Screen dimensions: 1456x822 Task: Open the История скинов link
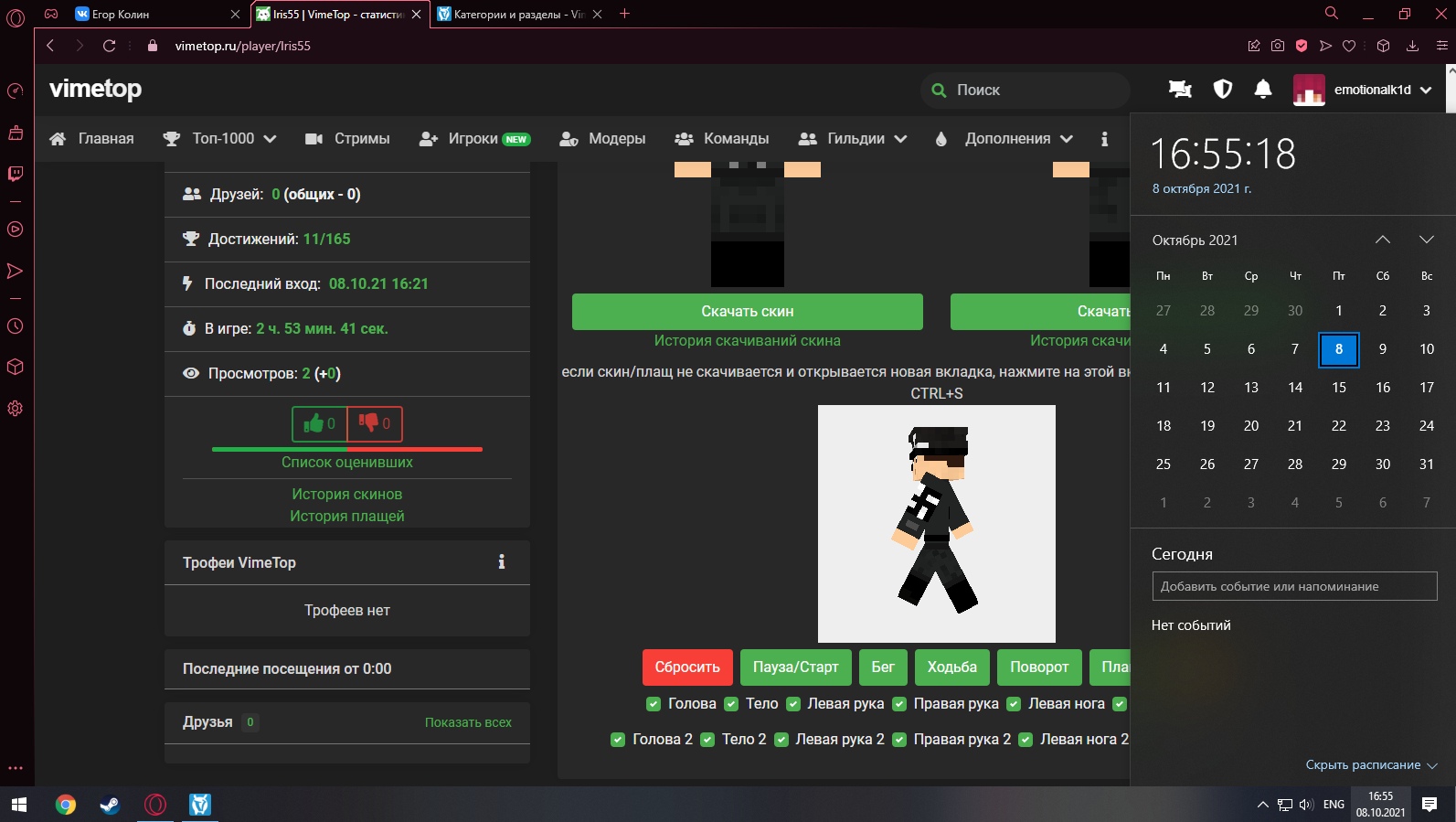(x=346, y=494)
